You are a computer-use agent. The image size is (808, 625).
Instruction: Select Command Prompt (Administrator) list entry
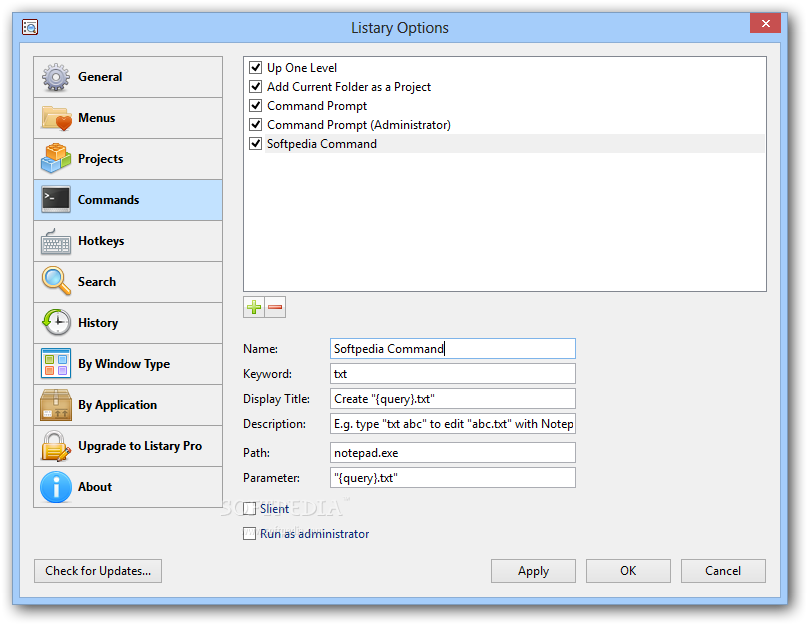(x=359, y=125)
